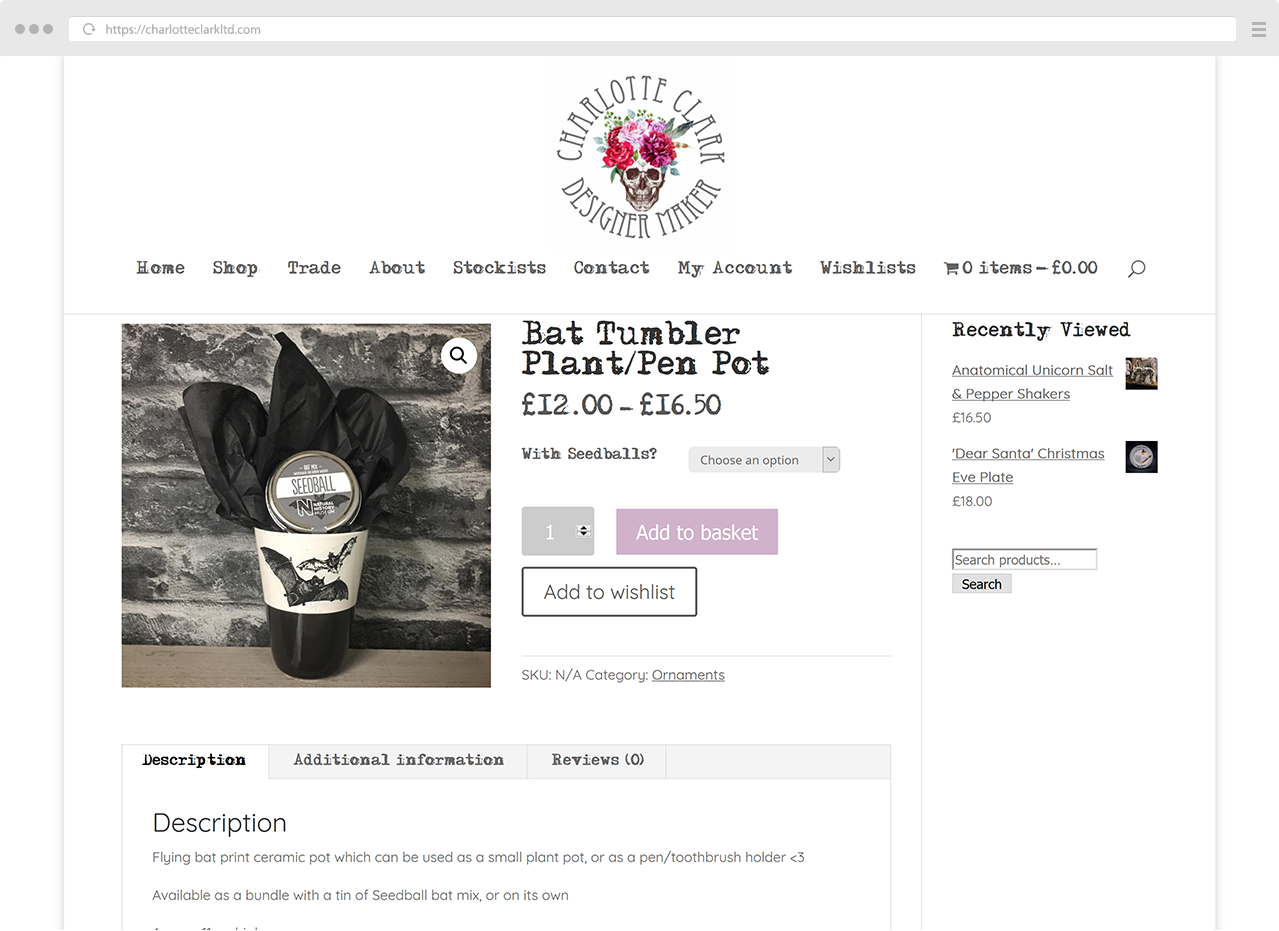Click the Add to basket button
This screenshot has height=931, width=1279.
tap(697, 532)
